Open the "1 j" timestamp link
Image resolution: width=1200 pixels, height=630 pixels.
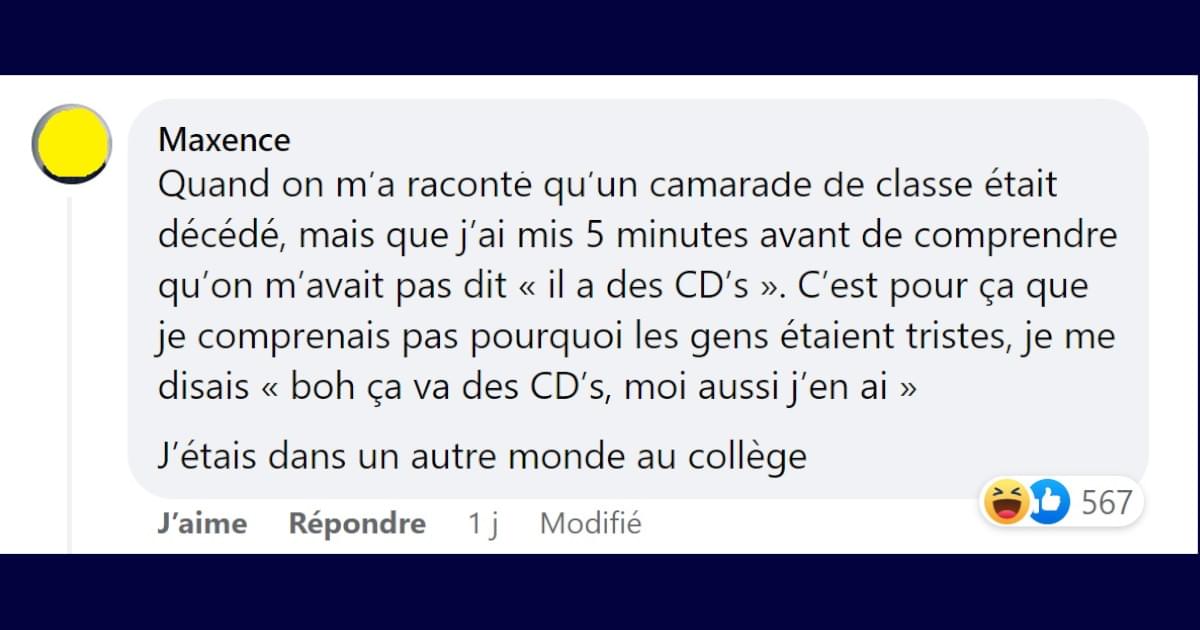pos(483,523)
